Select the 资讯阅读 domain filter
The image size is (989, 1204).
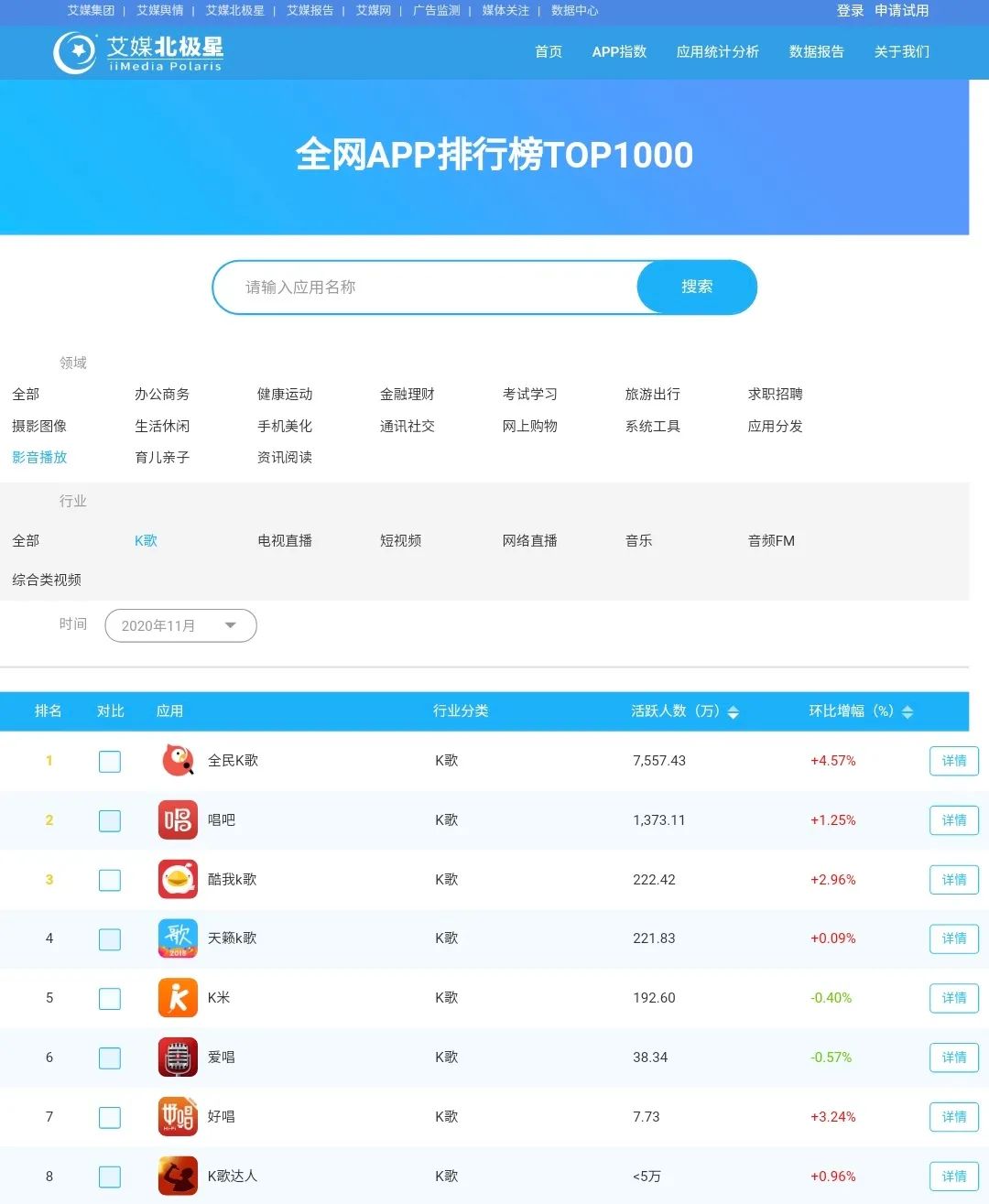click(x=285, y=458)
